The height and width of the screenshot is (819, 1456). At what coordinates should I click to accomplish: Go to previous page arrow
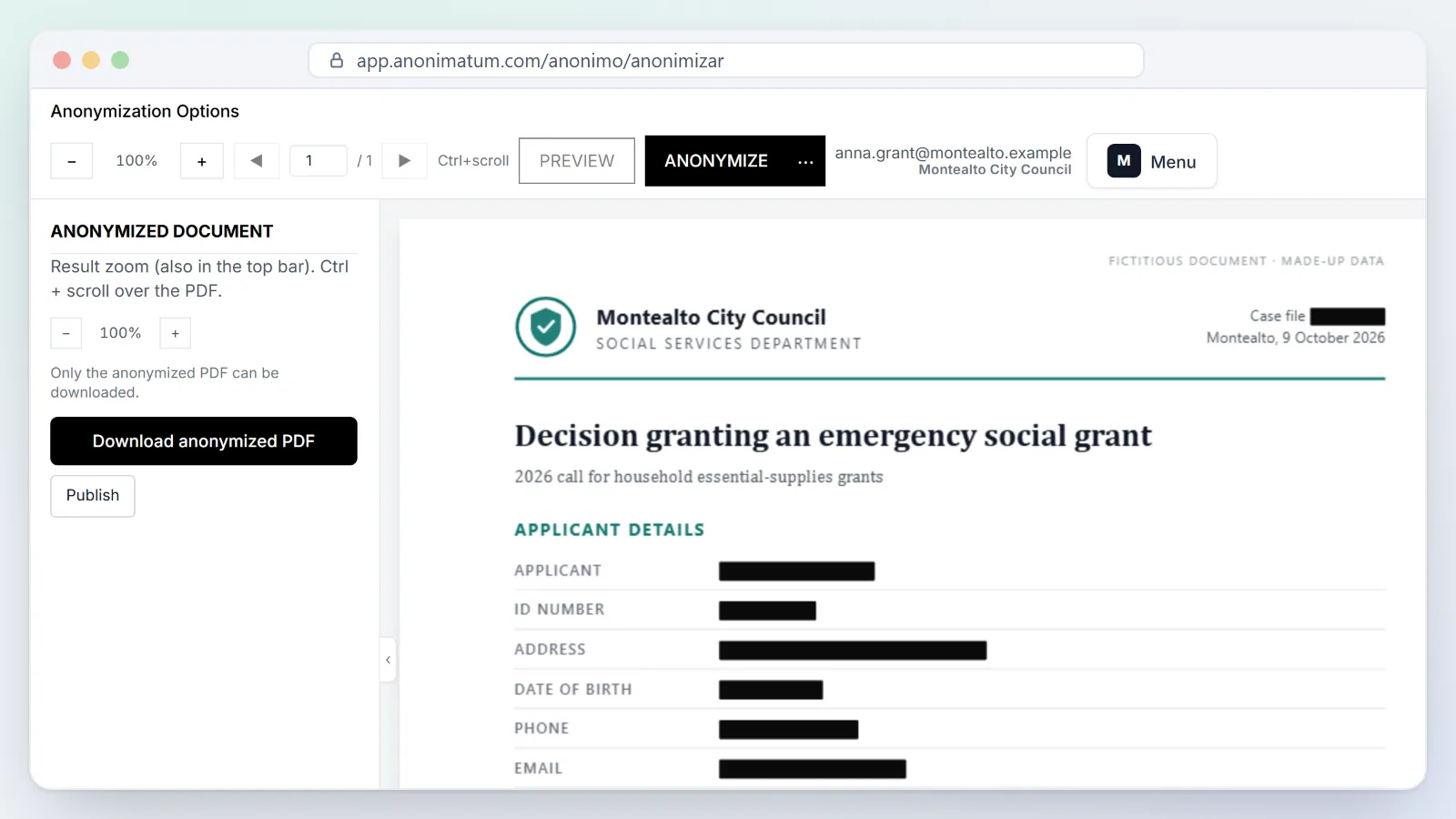tap(257, 161)
